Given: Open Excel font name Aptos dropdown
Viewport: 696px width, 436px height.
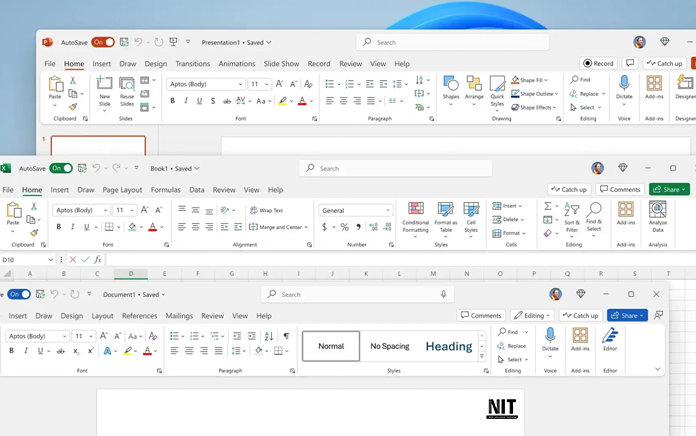Looking at the screenshot, I should click(x=105, y=210).
